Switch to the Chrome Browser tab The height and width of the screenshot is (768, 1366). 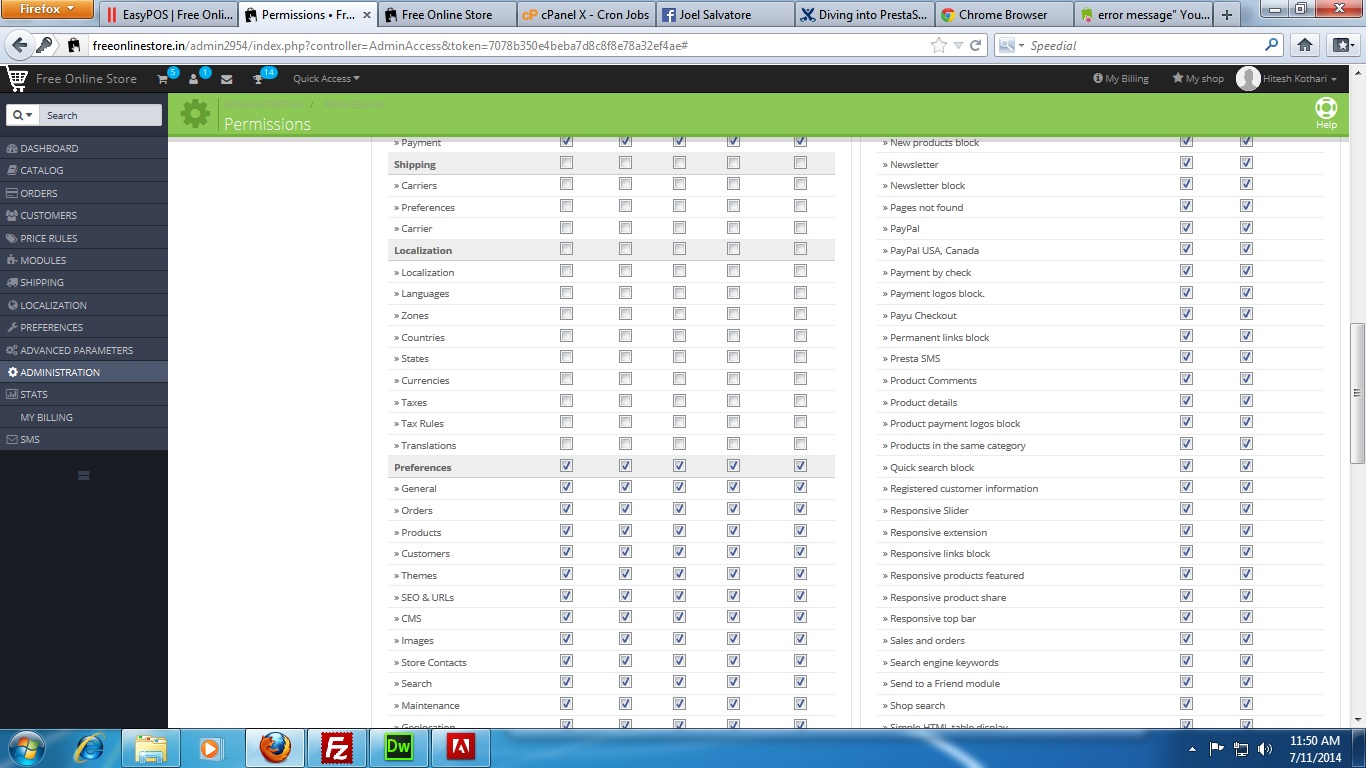[x=1004, y=15]
